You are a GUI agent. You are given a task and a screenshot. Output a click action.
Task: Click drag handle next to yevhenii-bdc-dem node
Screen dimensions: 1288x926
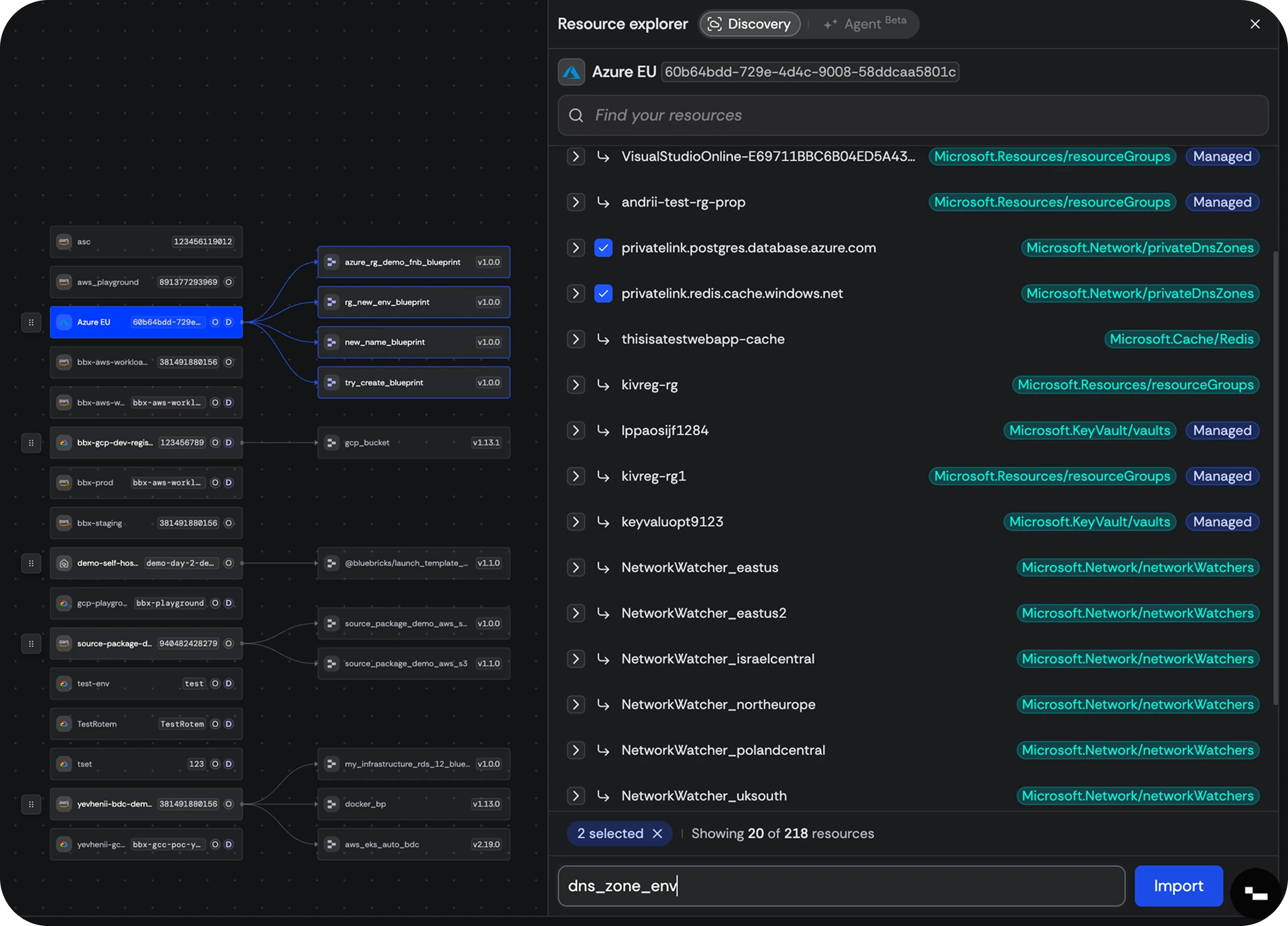(31, 804)
